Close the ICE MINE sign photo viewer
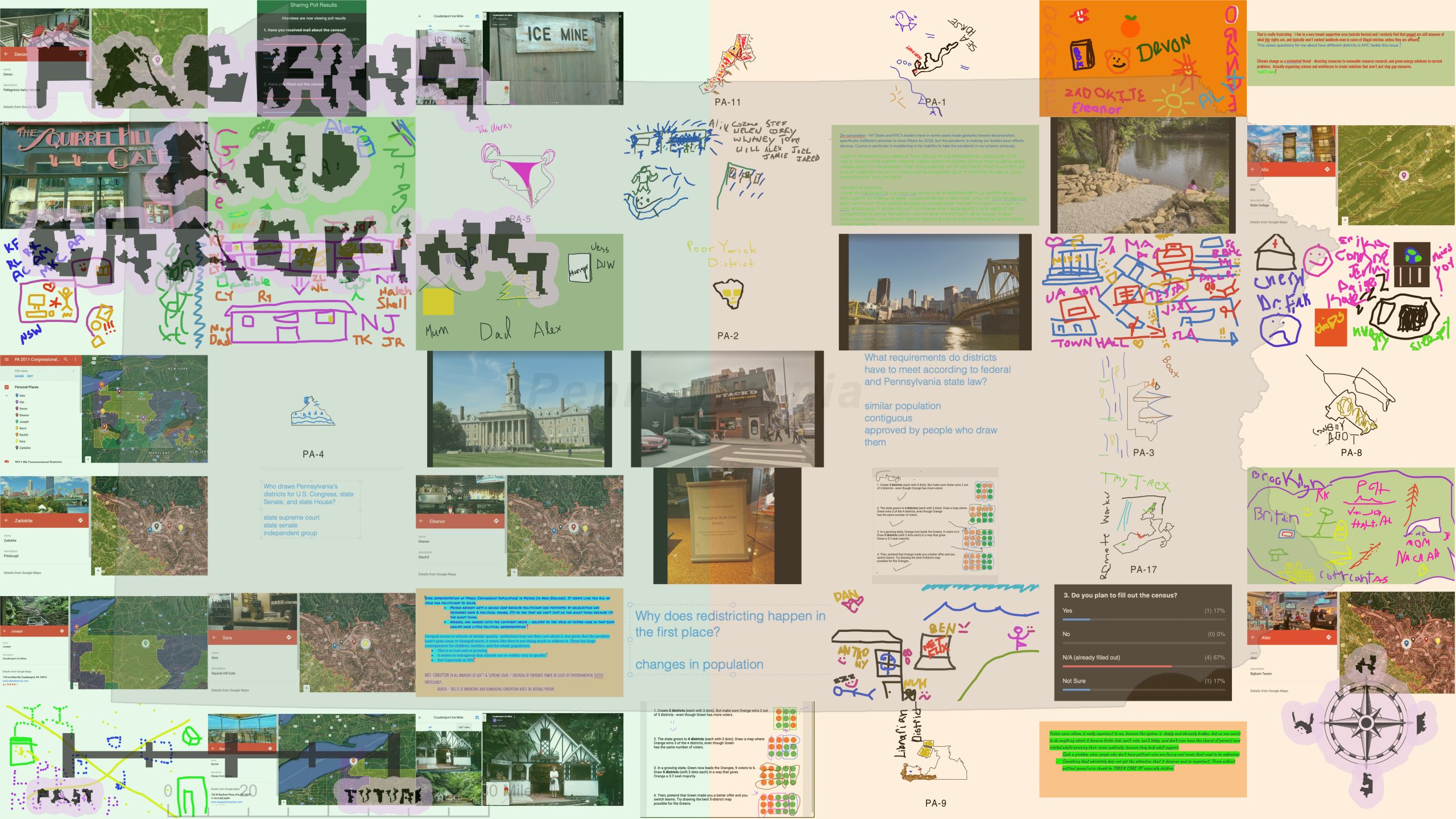This screenshot has width=1456, height=819. pos(619,16)
